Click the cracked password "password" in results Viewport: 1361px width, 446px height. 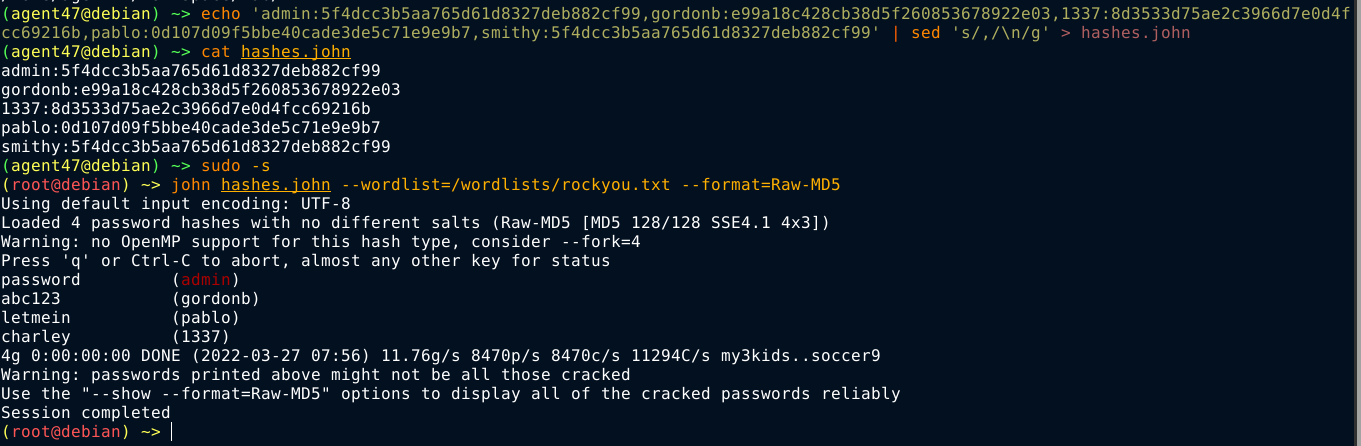coord(40,280)
